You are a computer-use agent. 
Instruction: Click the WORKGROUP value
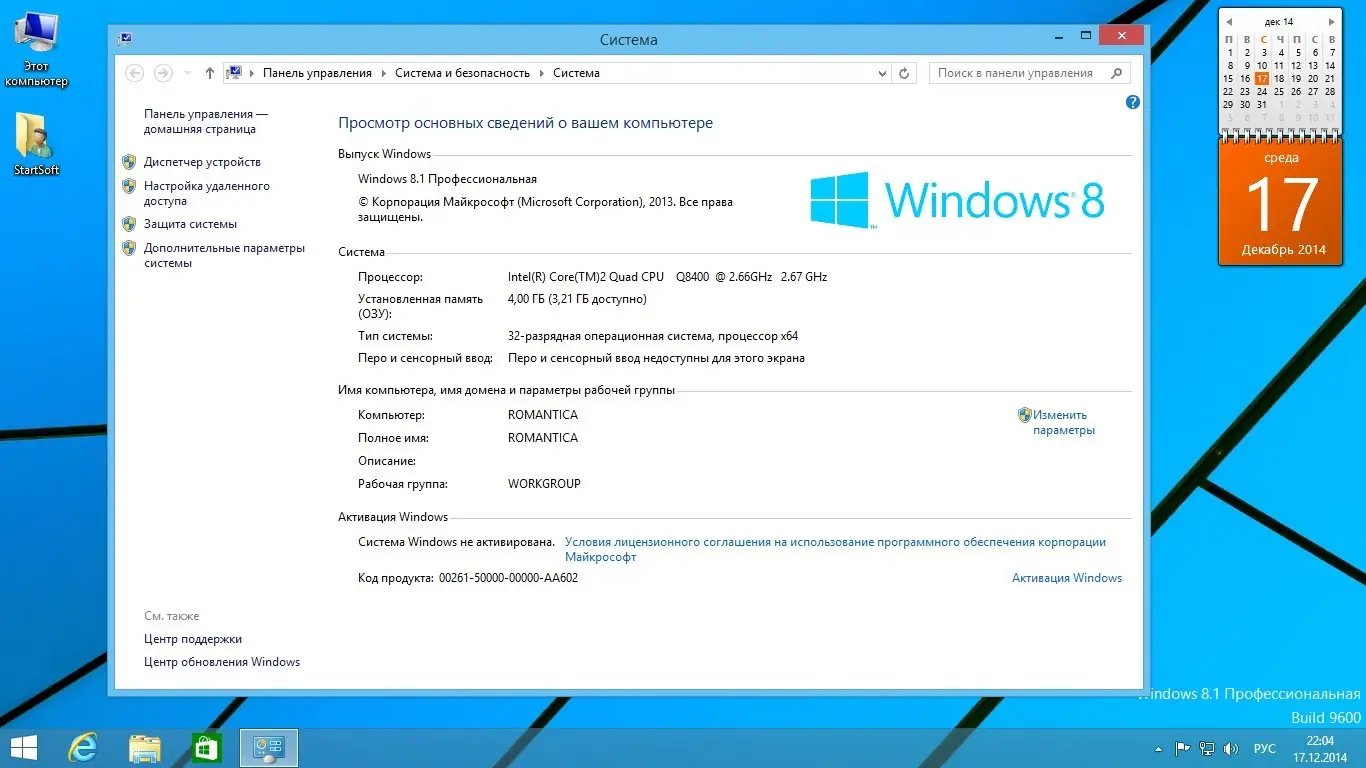click(x=544, y=484)
